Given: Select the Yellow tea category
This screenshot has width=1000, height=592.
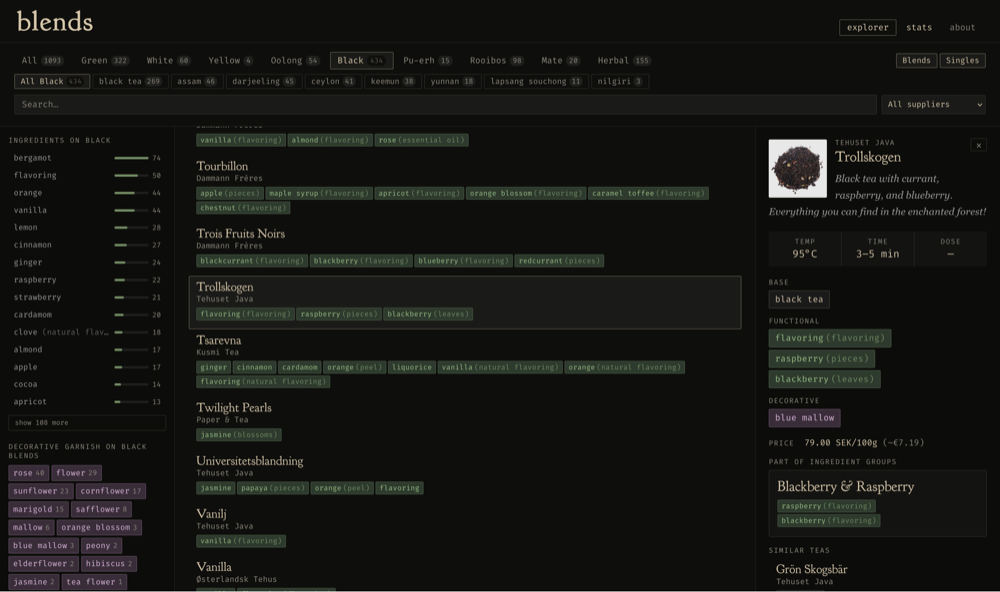Looking at the screenshot, I should coord(231,61).
